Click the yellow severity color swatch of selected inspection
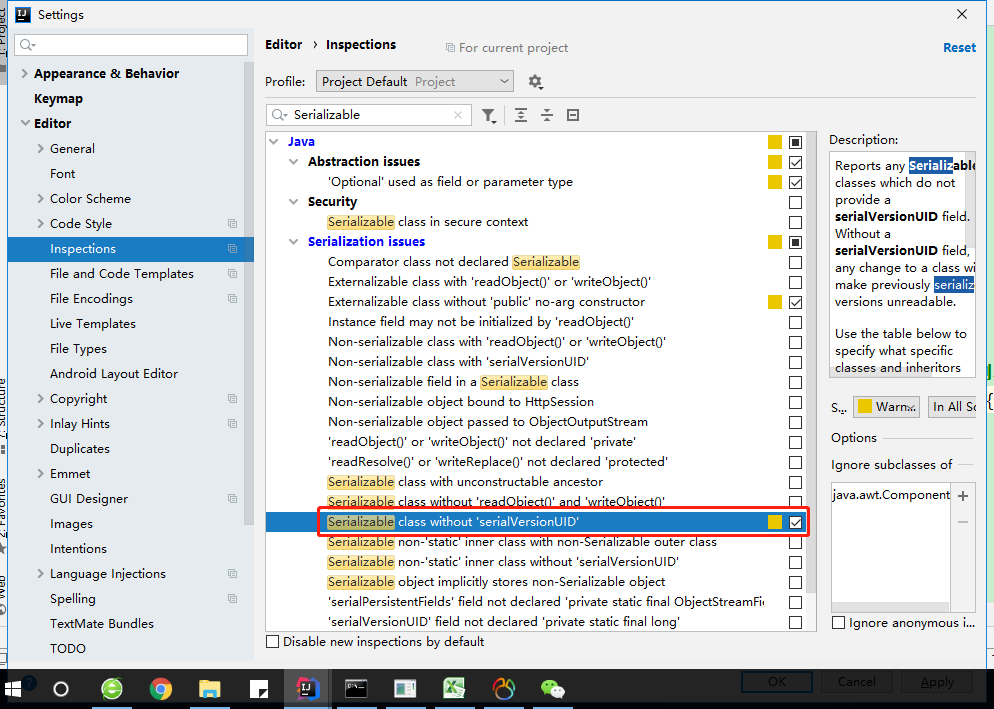The width and height of the screenshot is (994, 709). [x=774, y=521]
